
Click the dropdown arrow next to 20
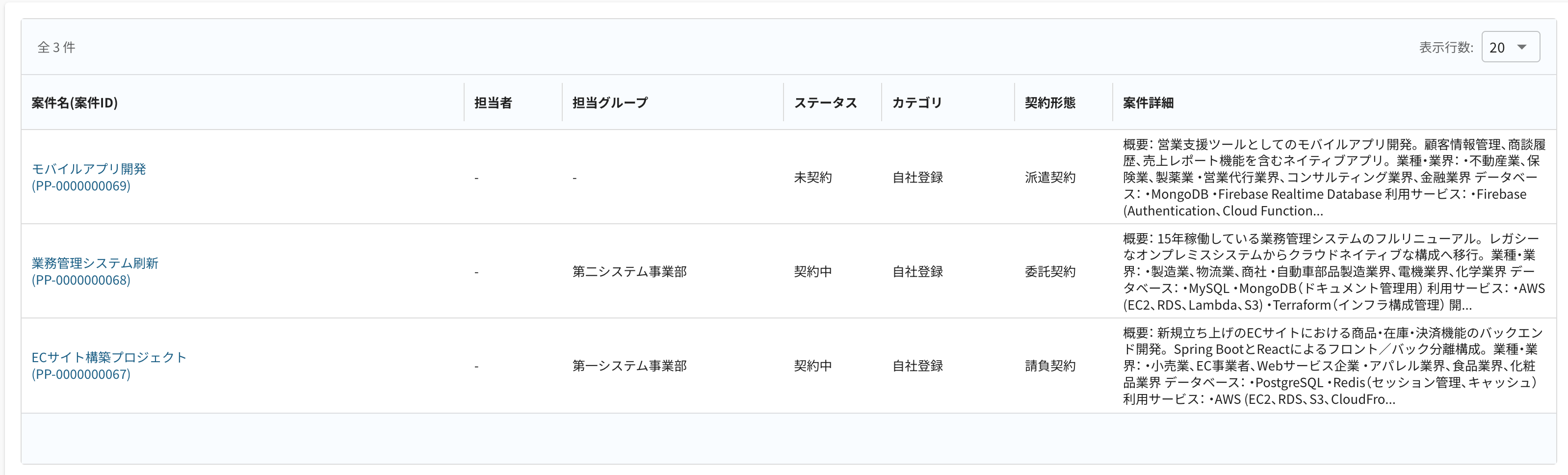tap(1522, 47)
